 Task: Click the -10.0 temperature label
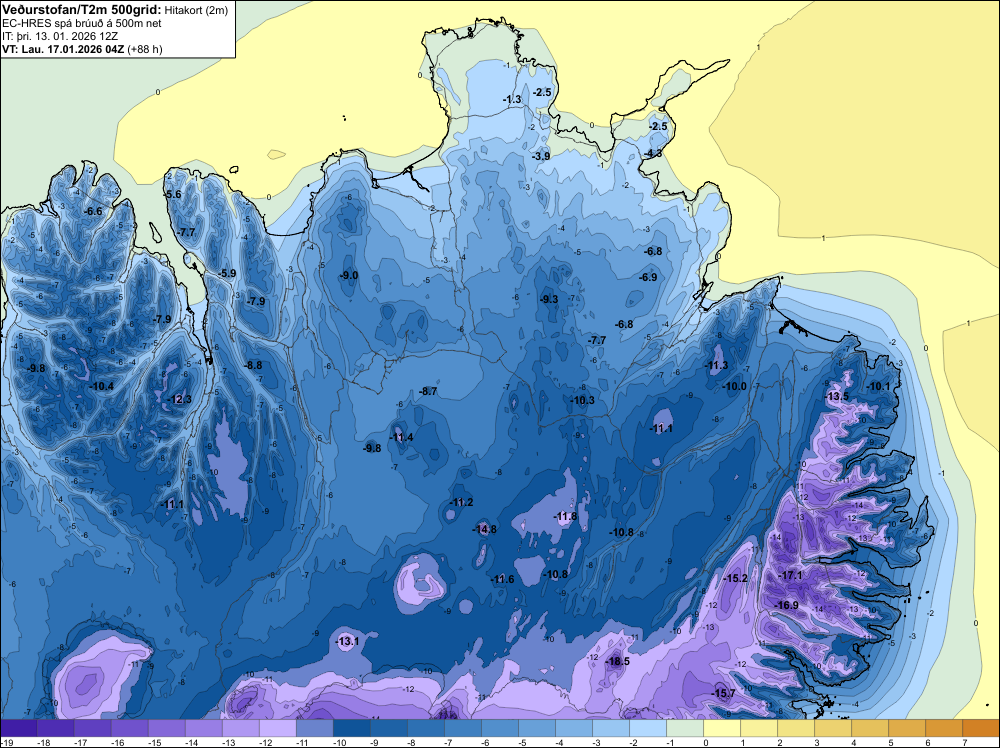click(735, 386)
